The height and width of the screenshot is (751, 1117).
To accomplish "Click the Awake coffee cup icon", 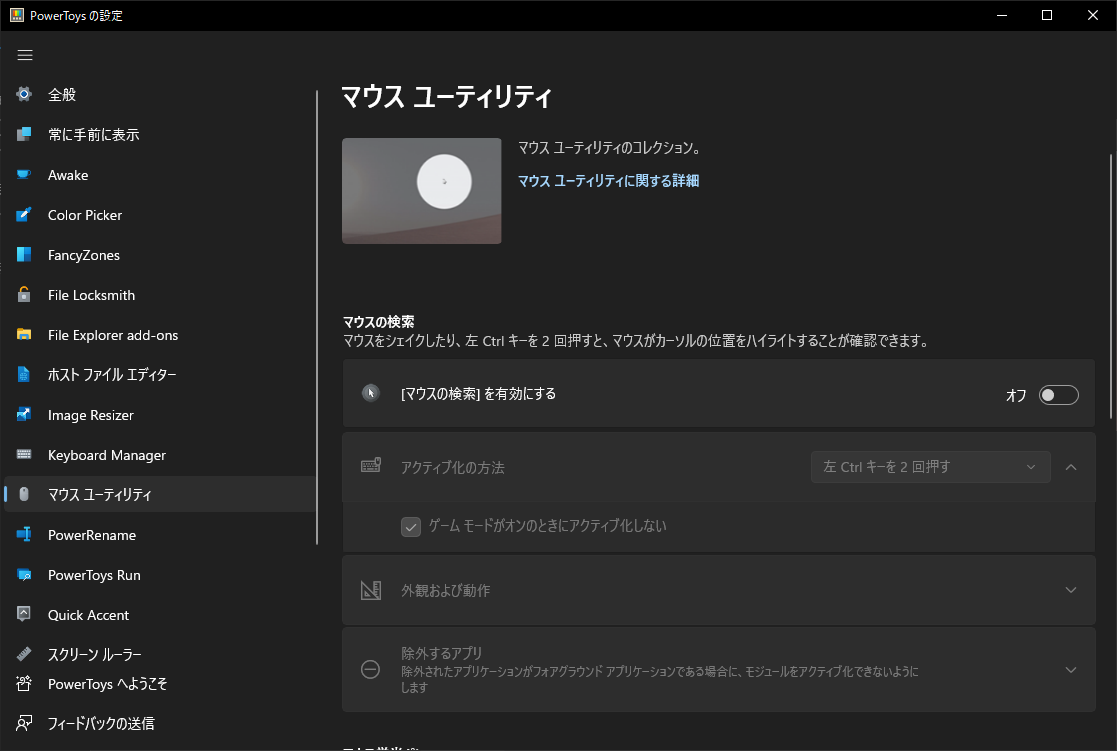I will tap(24, 175).
